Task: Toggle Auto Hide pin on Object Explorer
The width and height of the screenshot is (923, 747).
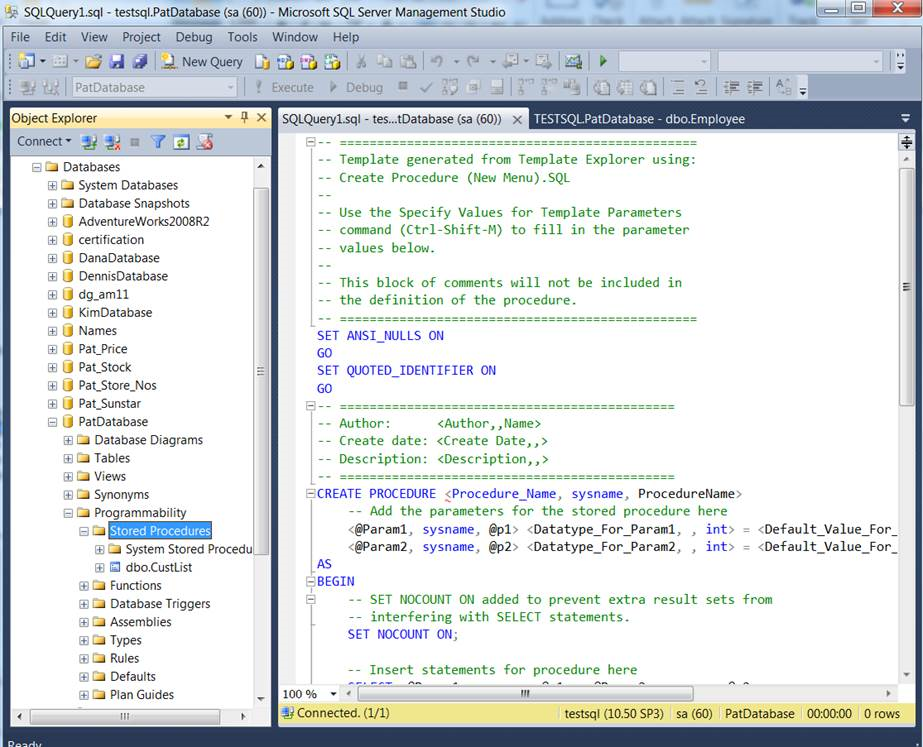Action: (245, 117)
